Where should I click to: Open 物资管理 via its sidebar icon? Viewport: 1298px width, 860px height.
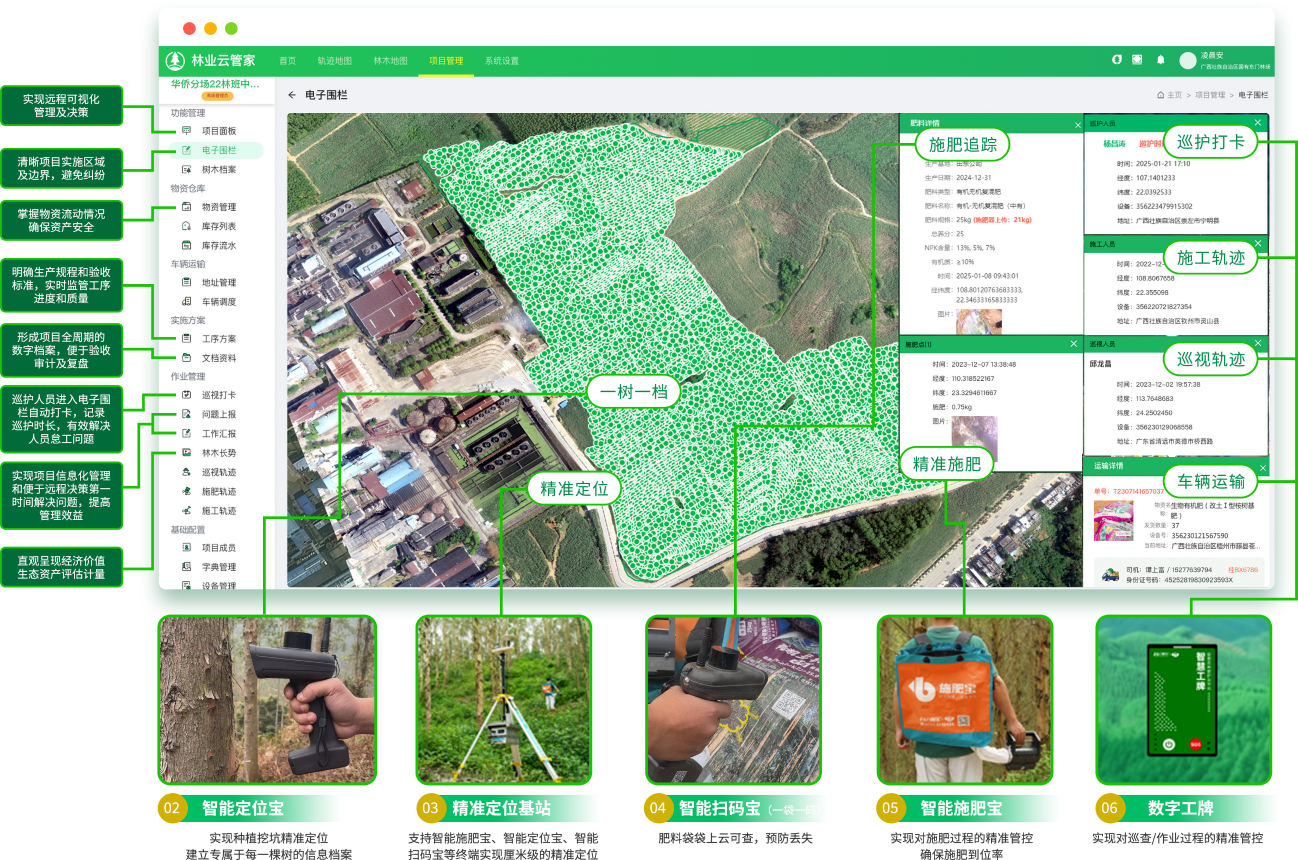click(186, 207)
